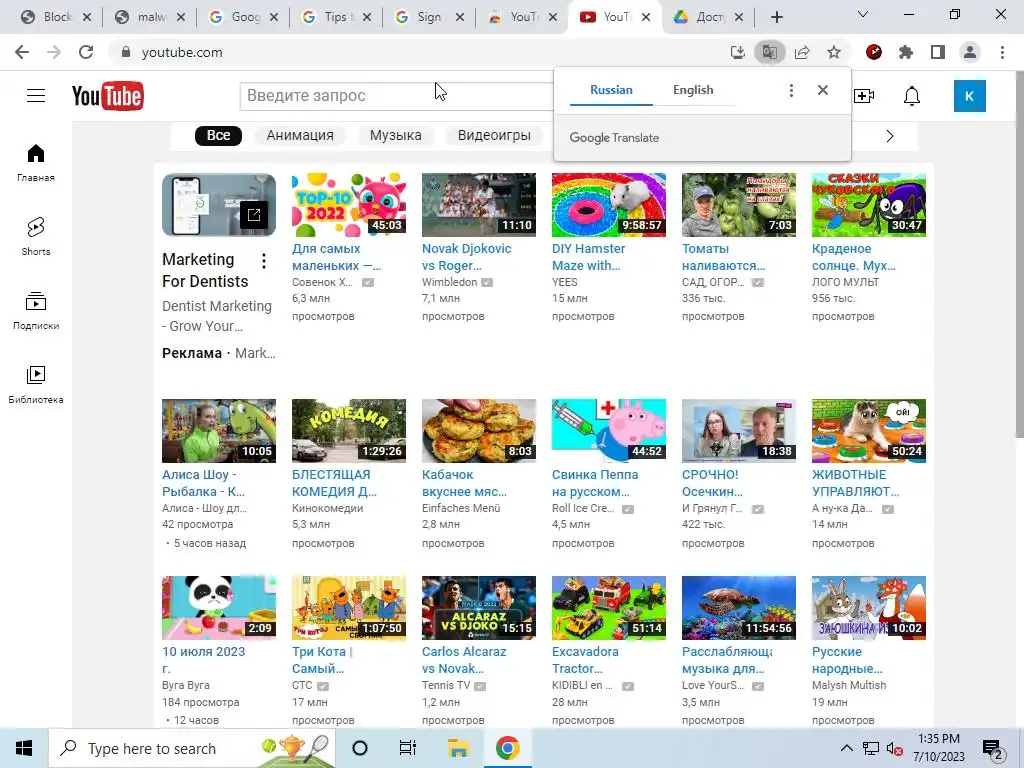Open the Chrome three-dot menu
Viewport: 1024px width, 768px height.
tap(1002, 52)
